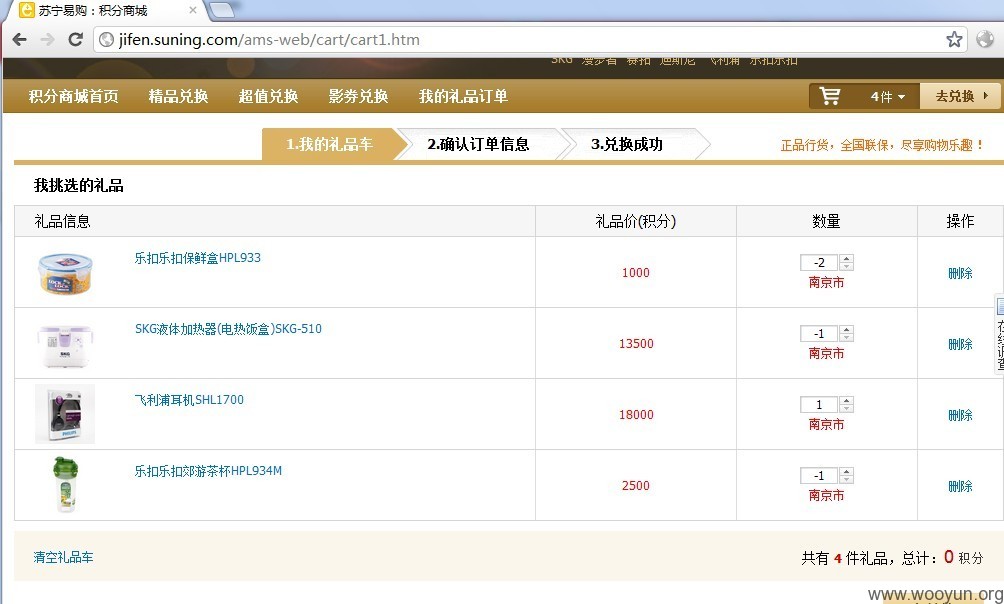This screenshot has width=1004, height=604.
Task: Click the 去兑换 button
Action: [960, 96]
